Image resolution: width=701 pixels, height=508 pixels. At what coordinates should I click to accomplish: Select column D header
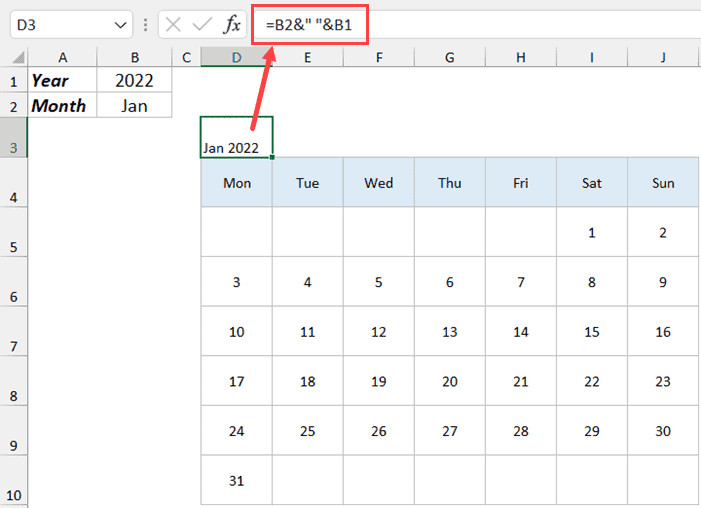click(x=236, y=58)
